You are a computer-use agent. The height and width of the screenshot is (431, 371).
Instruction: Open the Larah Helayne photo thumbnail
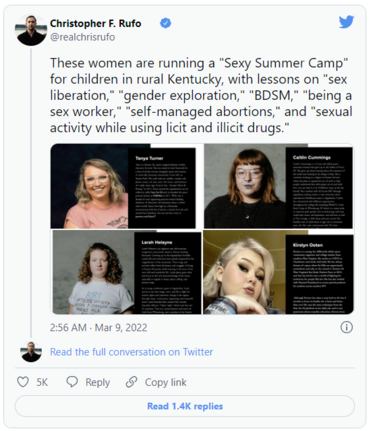(x=126, y=272)
